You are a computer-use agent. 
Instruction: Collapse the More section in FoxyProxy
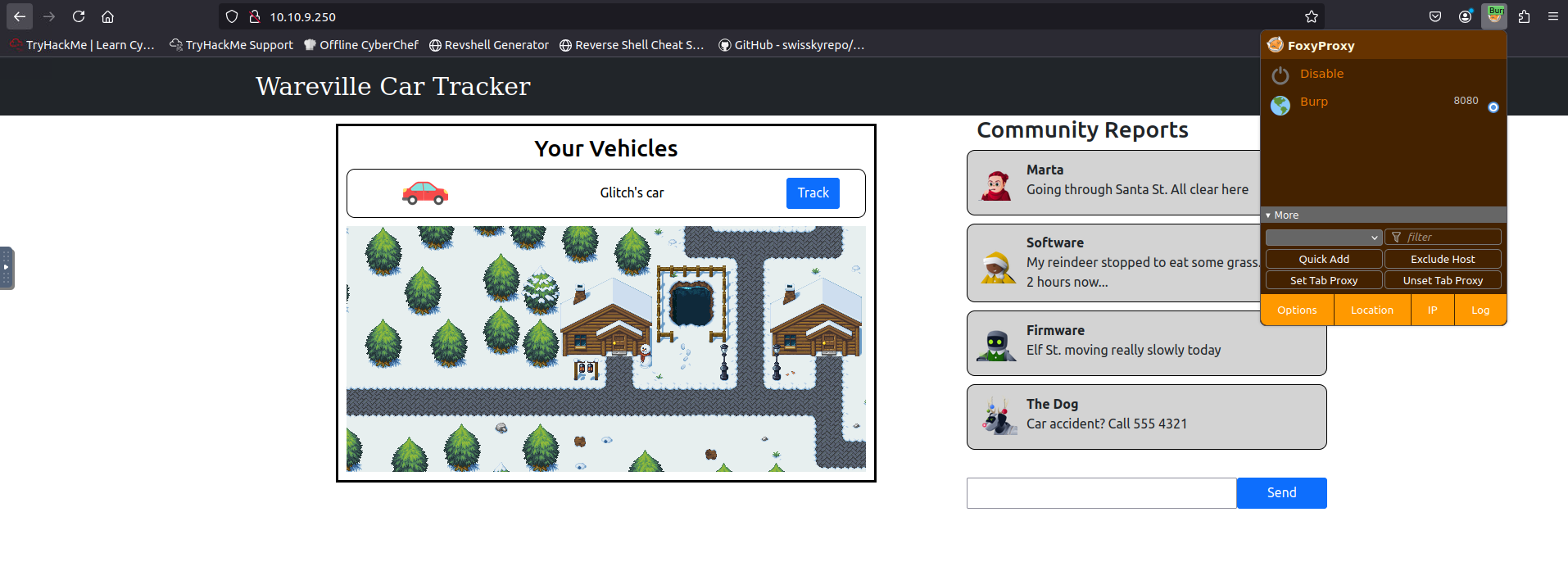[x=1282, y=215]
